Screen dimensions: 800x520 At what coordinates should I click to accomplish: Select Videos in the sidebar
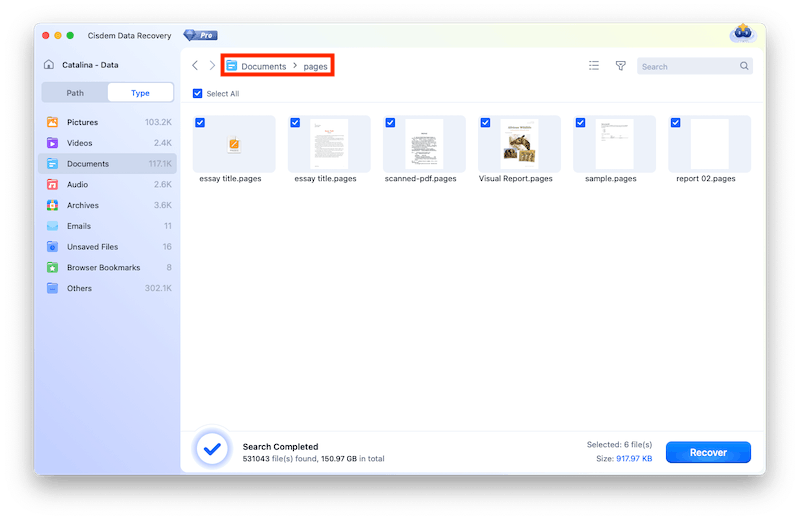[108, 143]
